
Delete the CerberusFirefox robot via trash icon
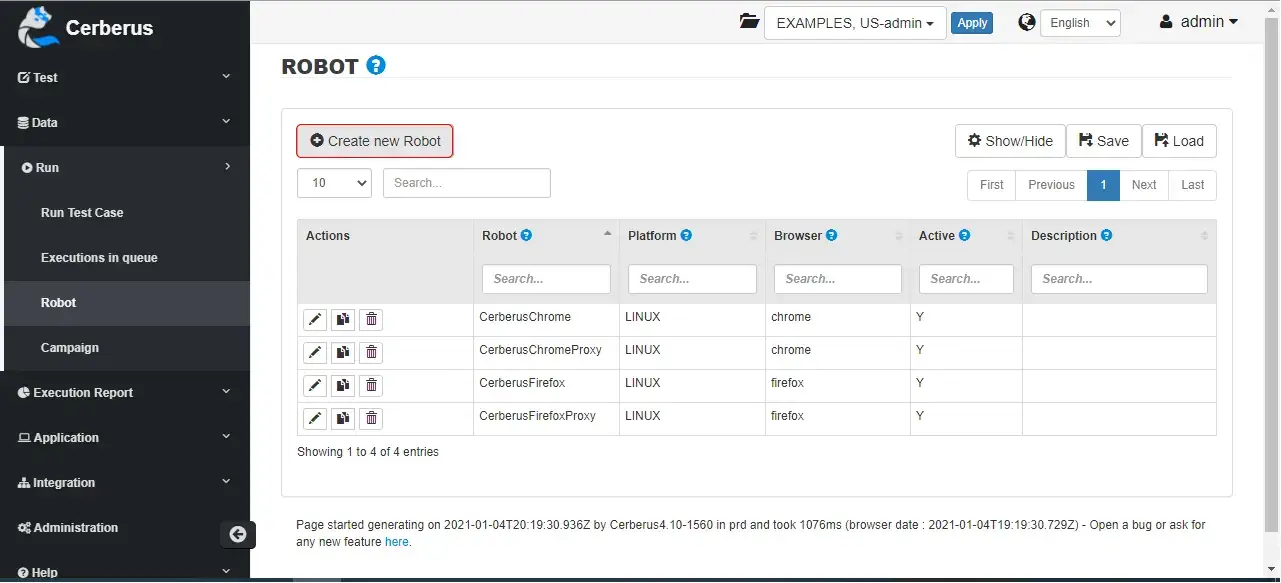(x=371, y=386)
